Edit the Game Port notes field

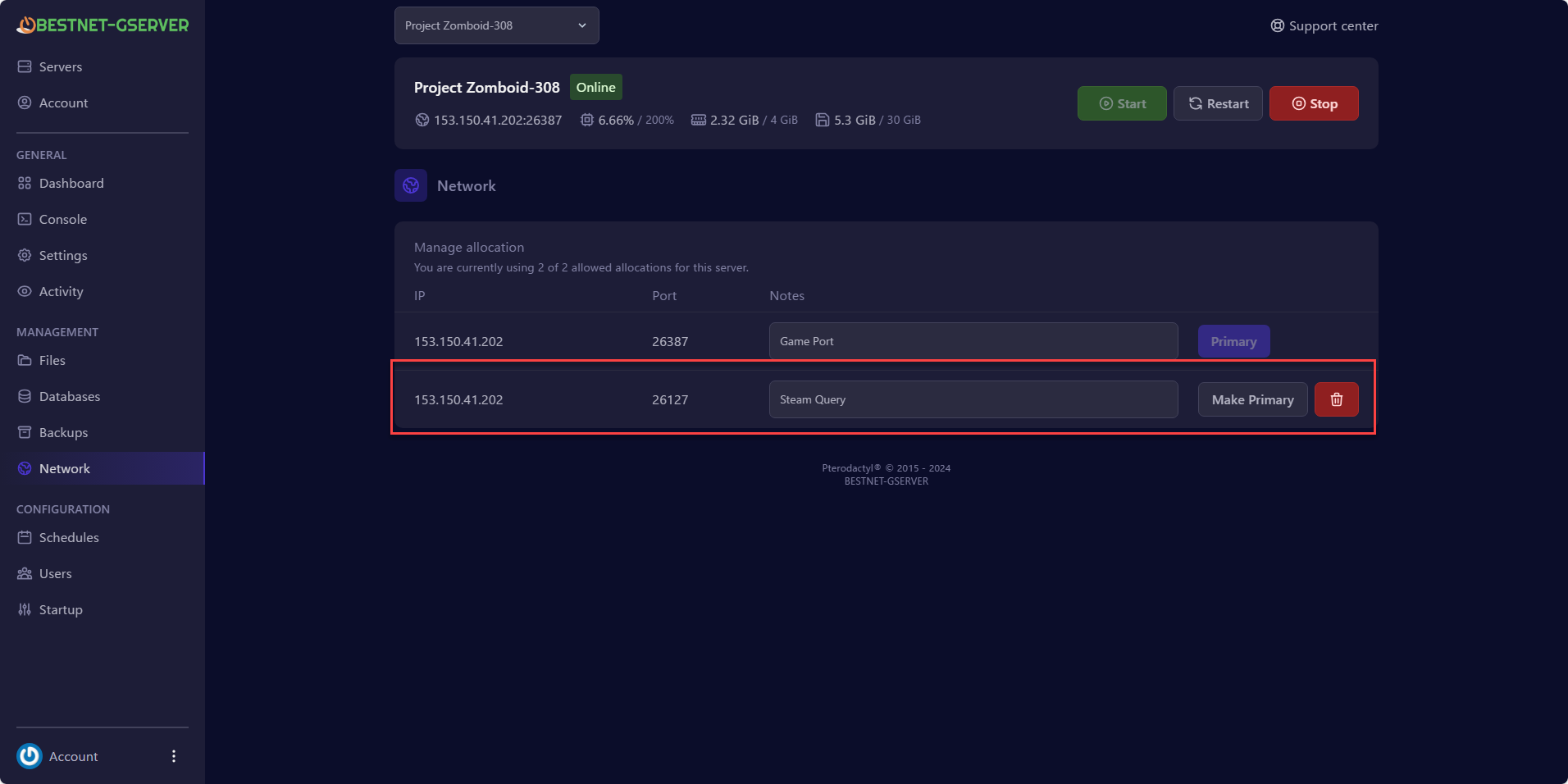(973, 341)
